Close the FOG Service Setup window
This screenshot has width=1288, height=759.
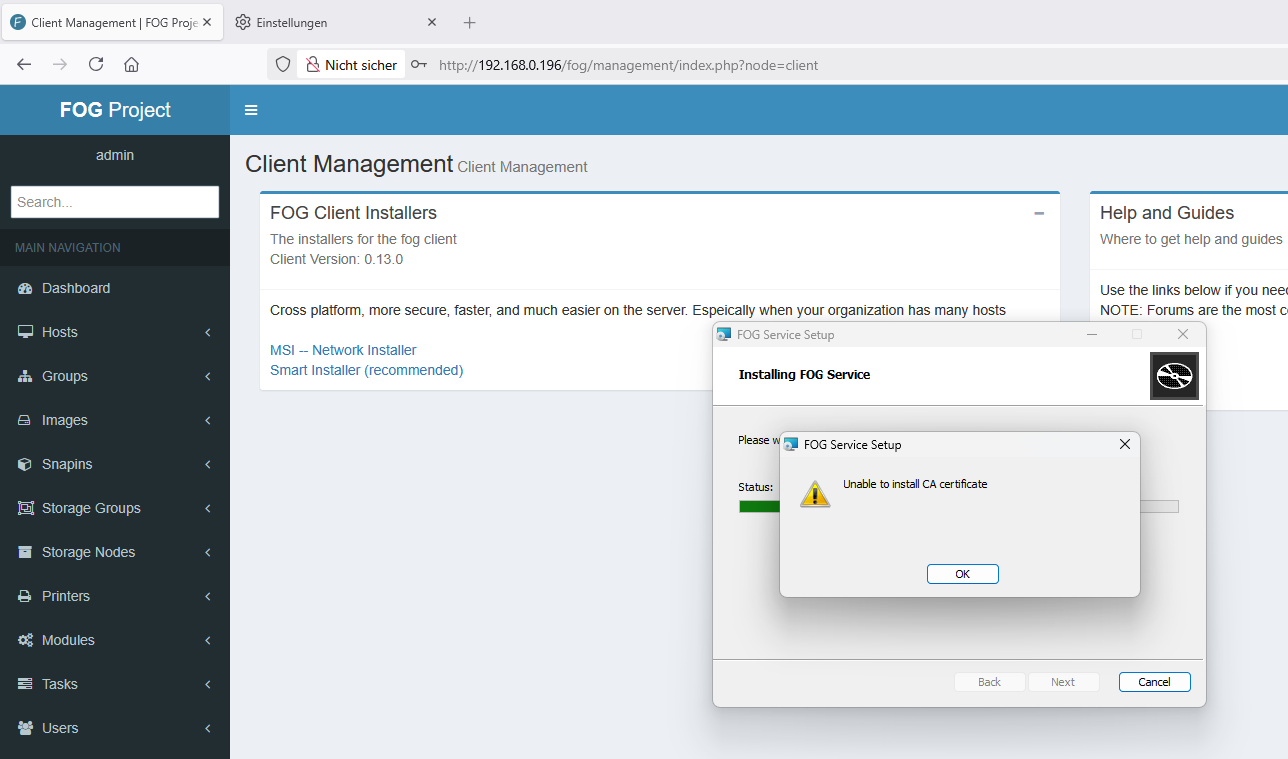point(1183,334)
